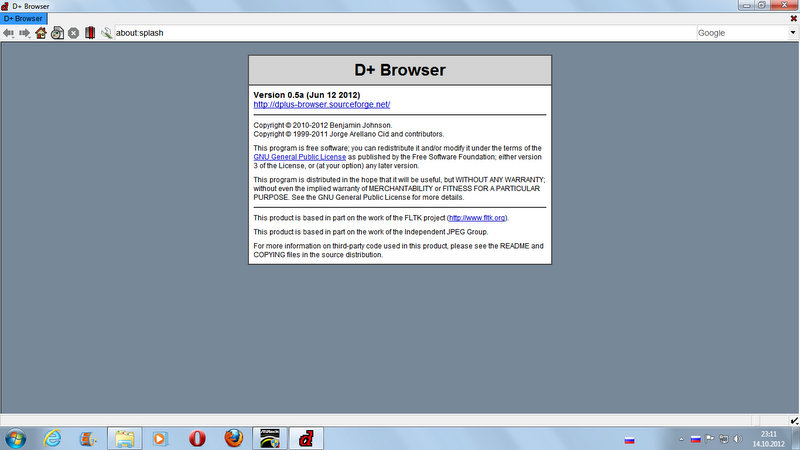Image resolution: width=800 pixels, height=450 pixels.
Task: Switch to D+ Browser taskbar button
Action: tap(306, 438)
